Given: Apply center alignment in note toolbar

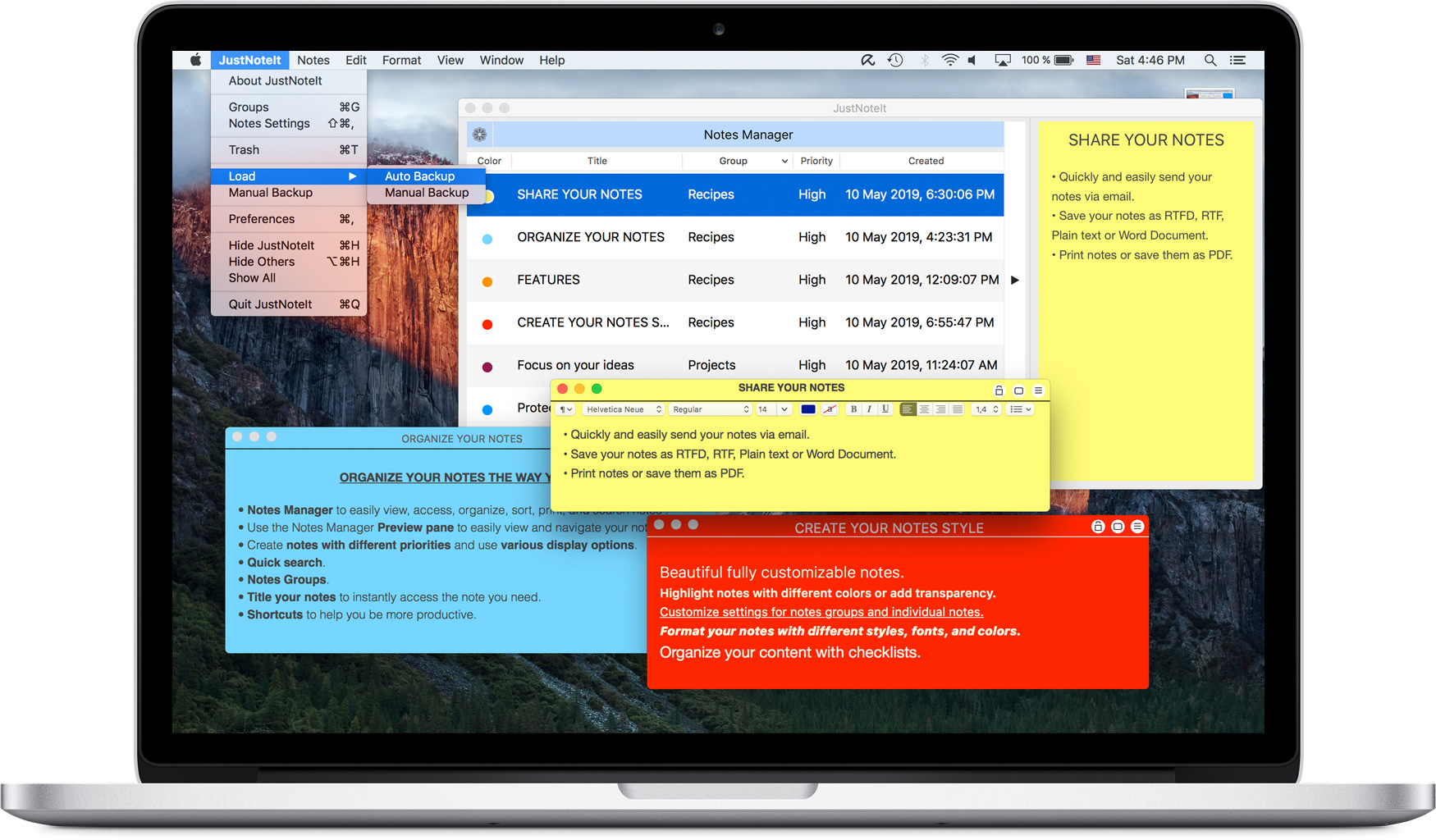Looking at the screenshot, I should (x=924, y=409).
